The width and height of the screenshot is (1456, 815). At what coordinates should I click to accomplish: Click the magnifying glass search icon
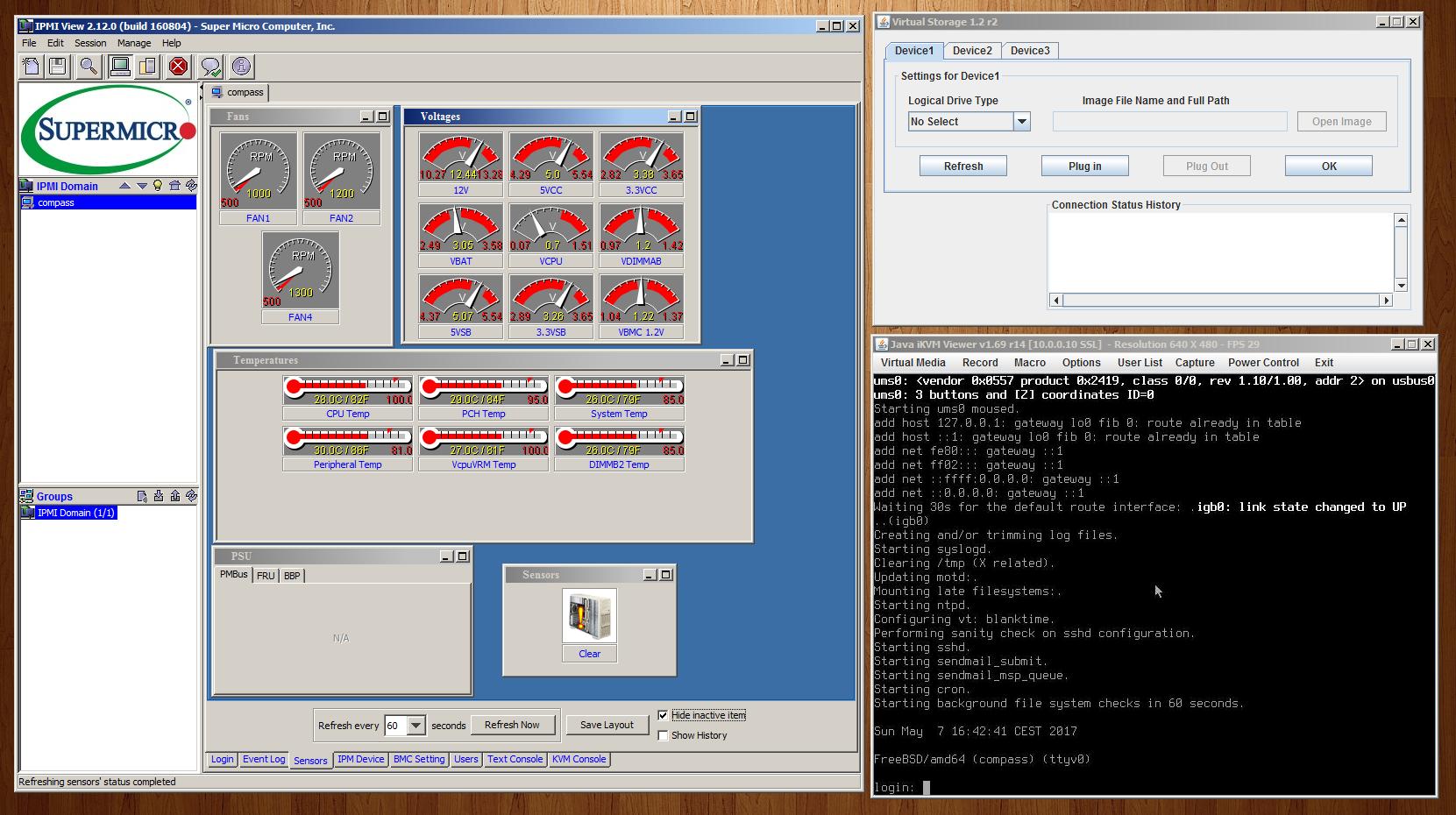coord(88,66)
